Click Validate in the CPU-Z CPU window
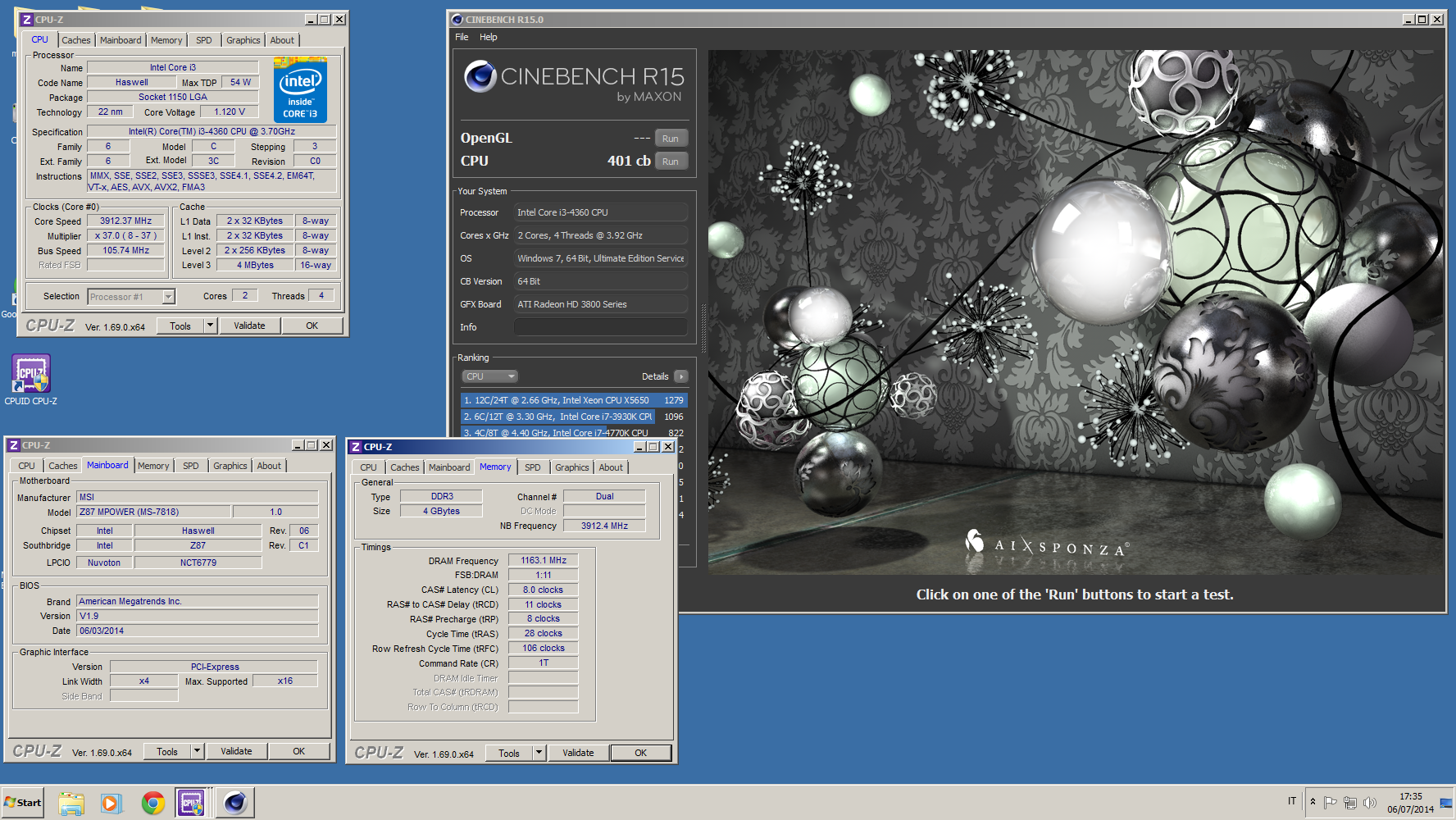Image resolution: width=1456 pixels, height=820 pixels. tap(249, 326)
